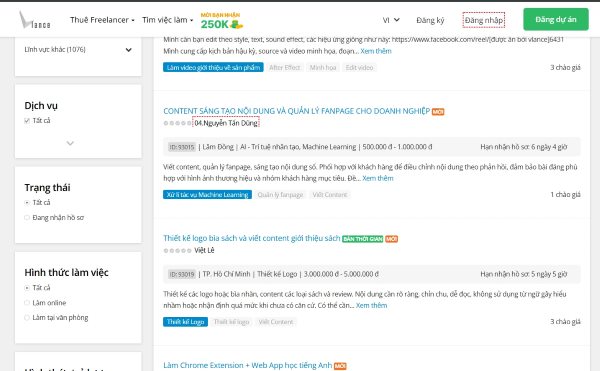
Task: Click Lâm Đồng location text
Action: [x=218, y=147]
